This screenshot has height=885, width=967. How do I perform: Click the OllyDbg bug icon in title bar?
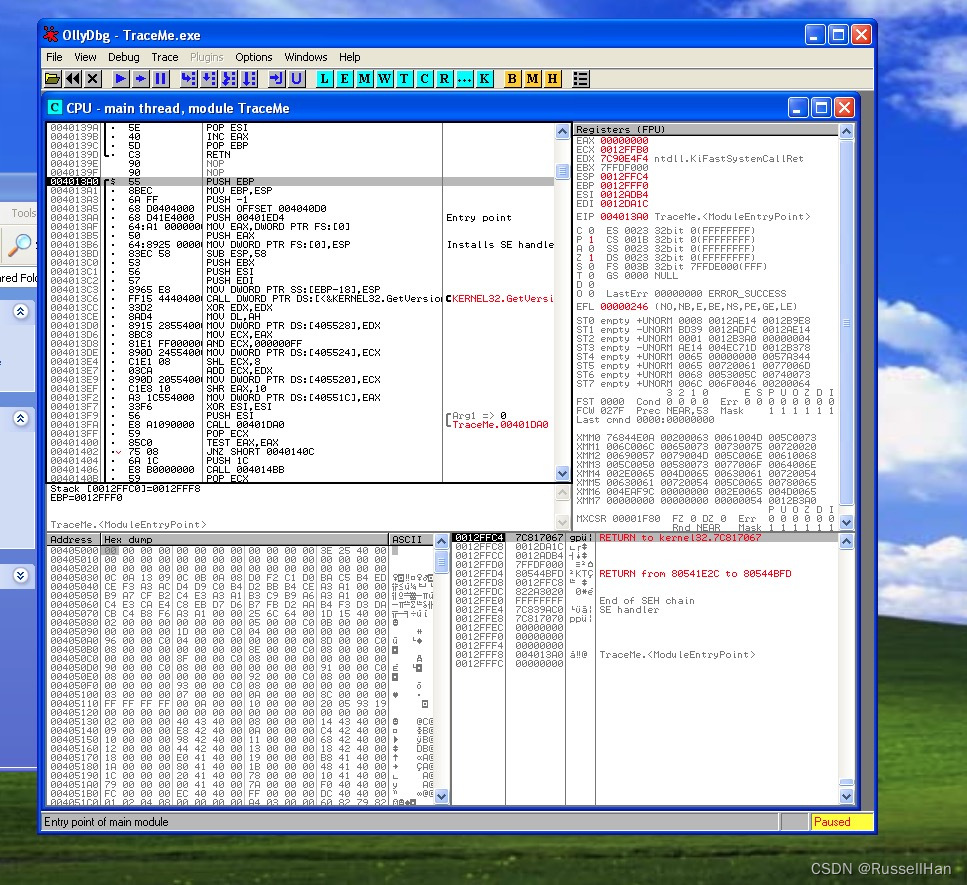tap(50, 35)
